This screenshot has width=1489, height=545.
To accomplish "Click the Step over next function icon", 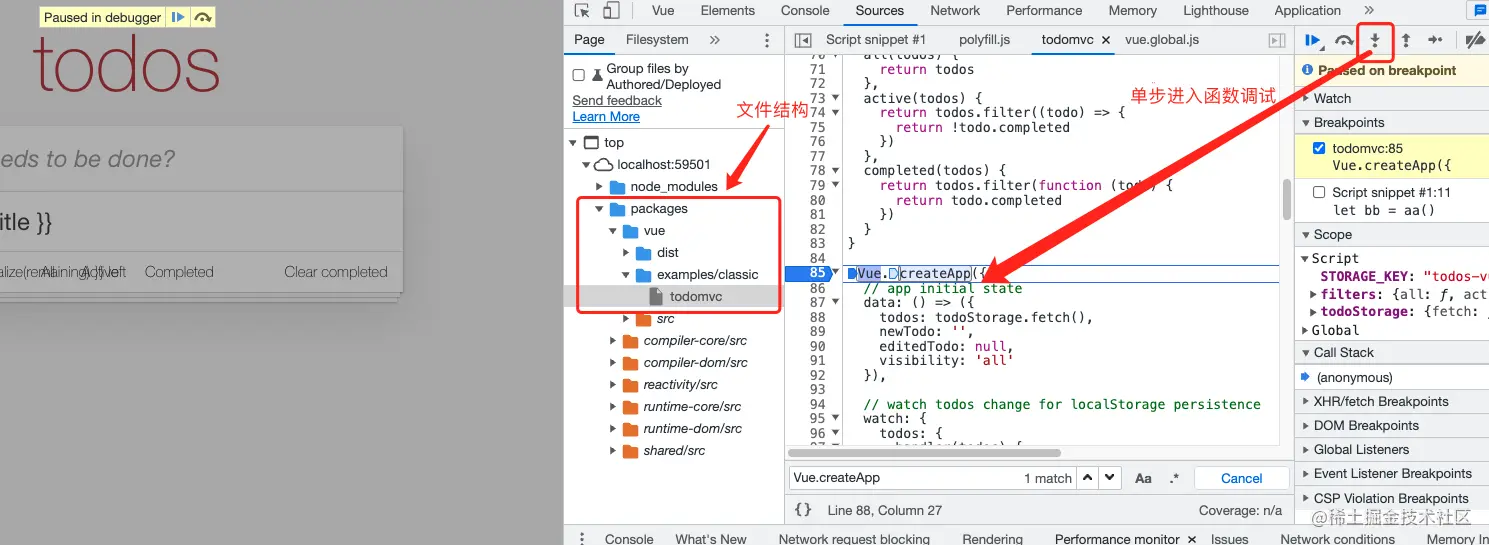I will 1344,40.
